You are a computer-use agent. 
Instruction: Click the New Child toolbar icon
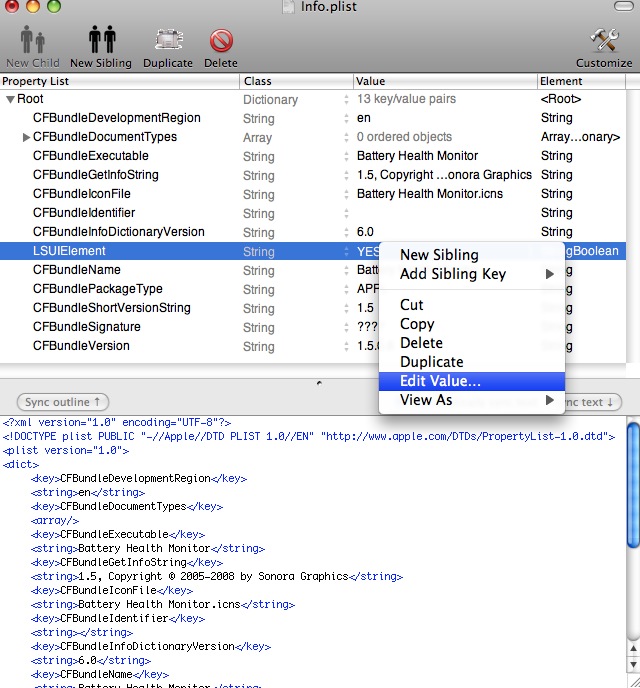pos(32,39)
